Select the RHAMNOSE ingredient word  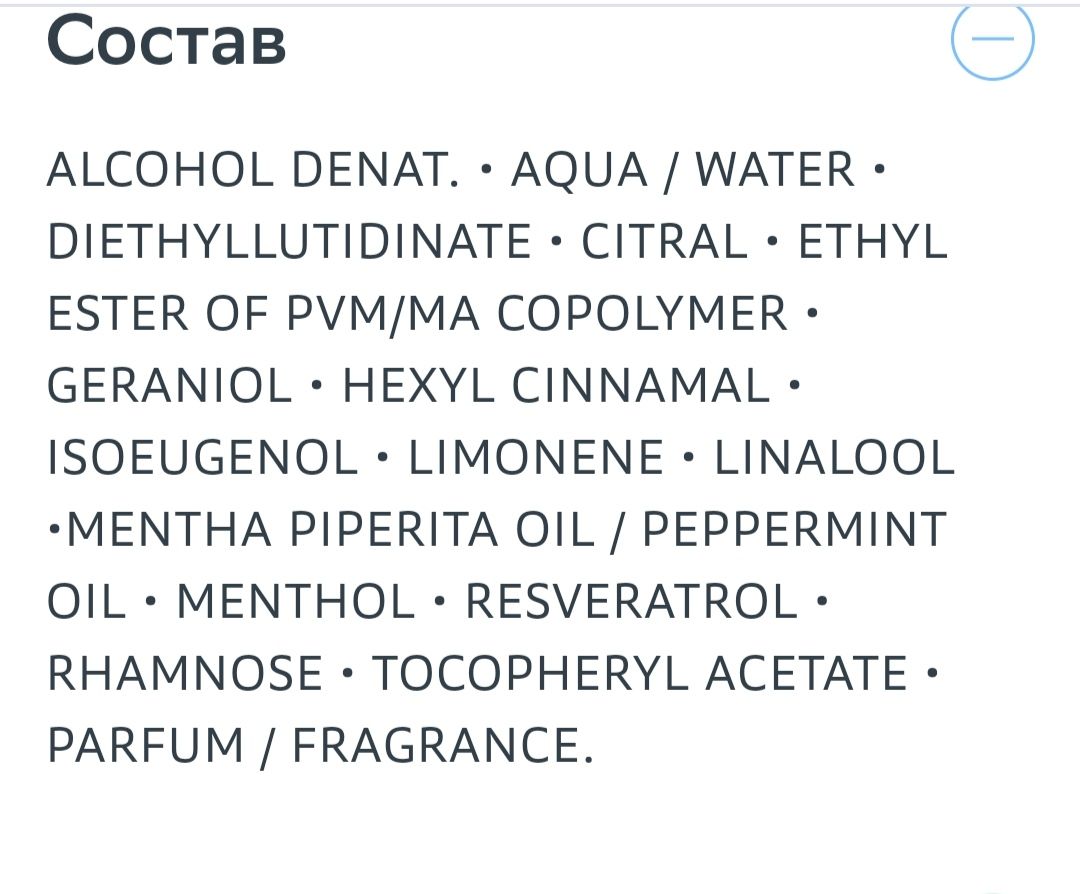click(185, 674)
